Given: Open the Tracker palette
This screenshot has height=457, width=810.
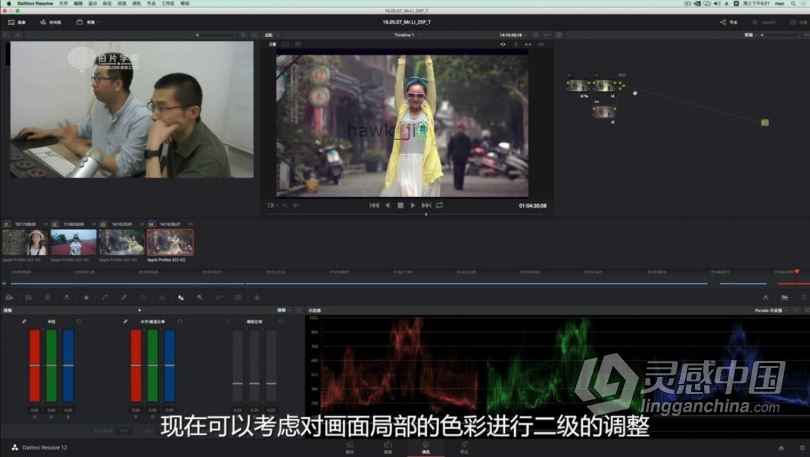Looking at the screenshot, I should (162, 297).
